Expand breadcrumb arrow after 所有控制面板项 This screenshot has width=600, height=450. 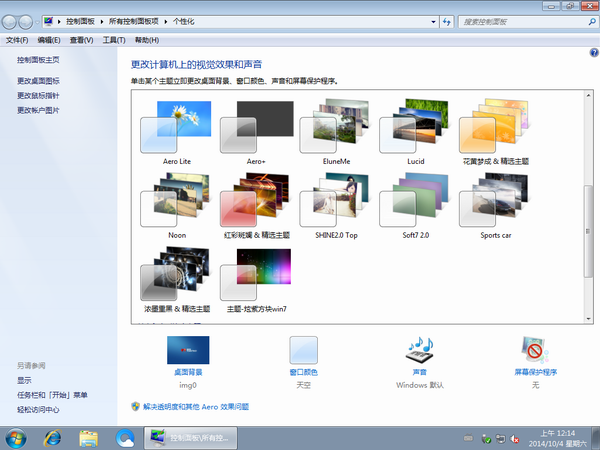pyautogui.click(x=166, y=22)
